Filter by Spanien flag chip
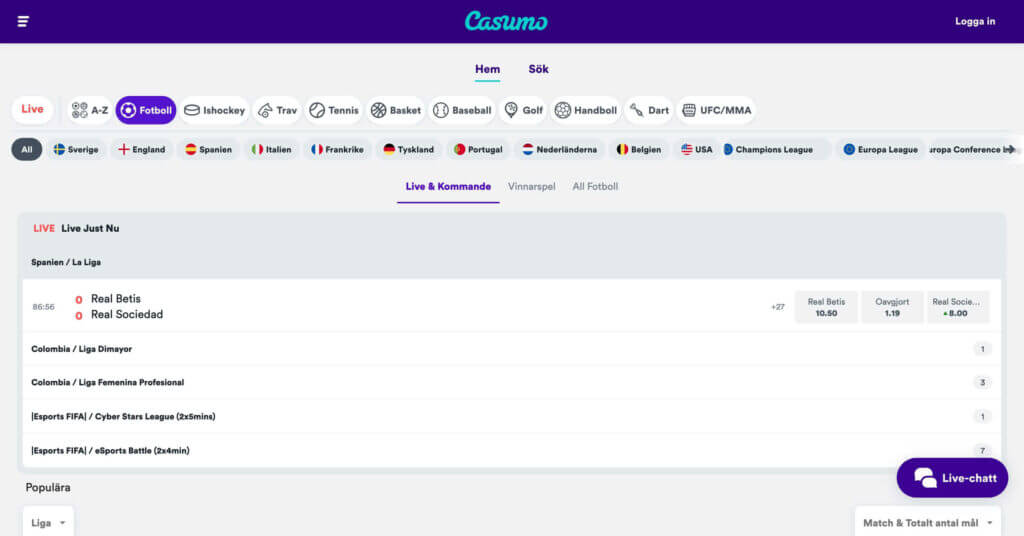Viewport: 1024px width, 536px height. pos(208,150)
